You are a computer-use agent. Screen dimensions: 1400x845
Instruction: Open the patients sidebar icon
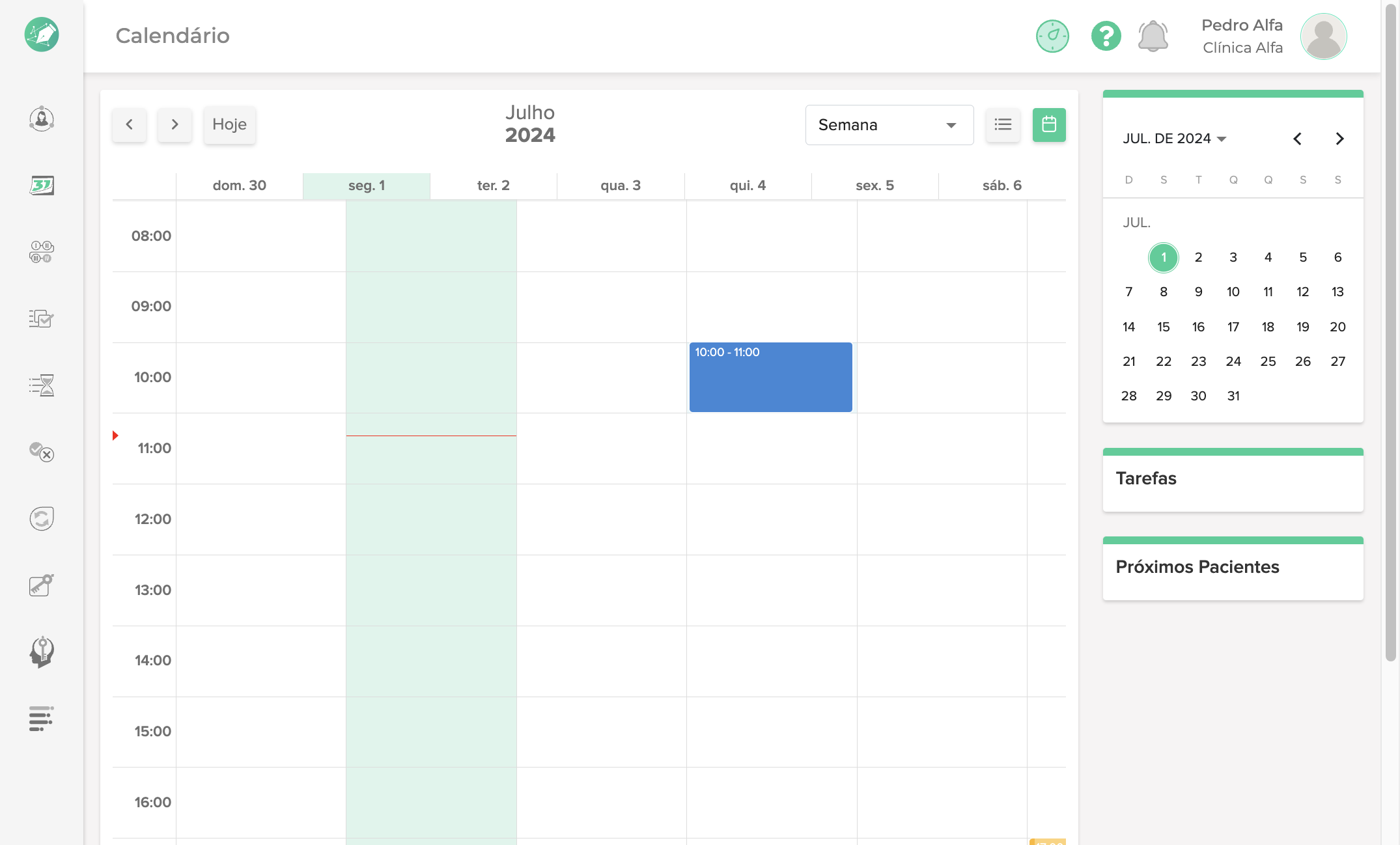pos(42,119)
